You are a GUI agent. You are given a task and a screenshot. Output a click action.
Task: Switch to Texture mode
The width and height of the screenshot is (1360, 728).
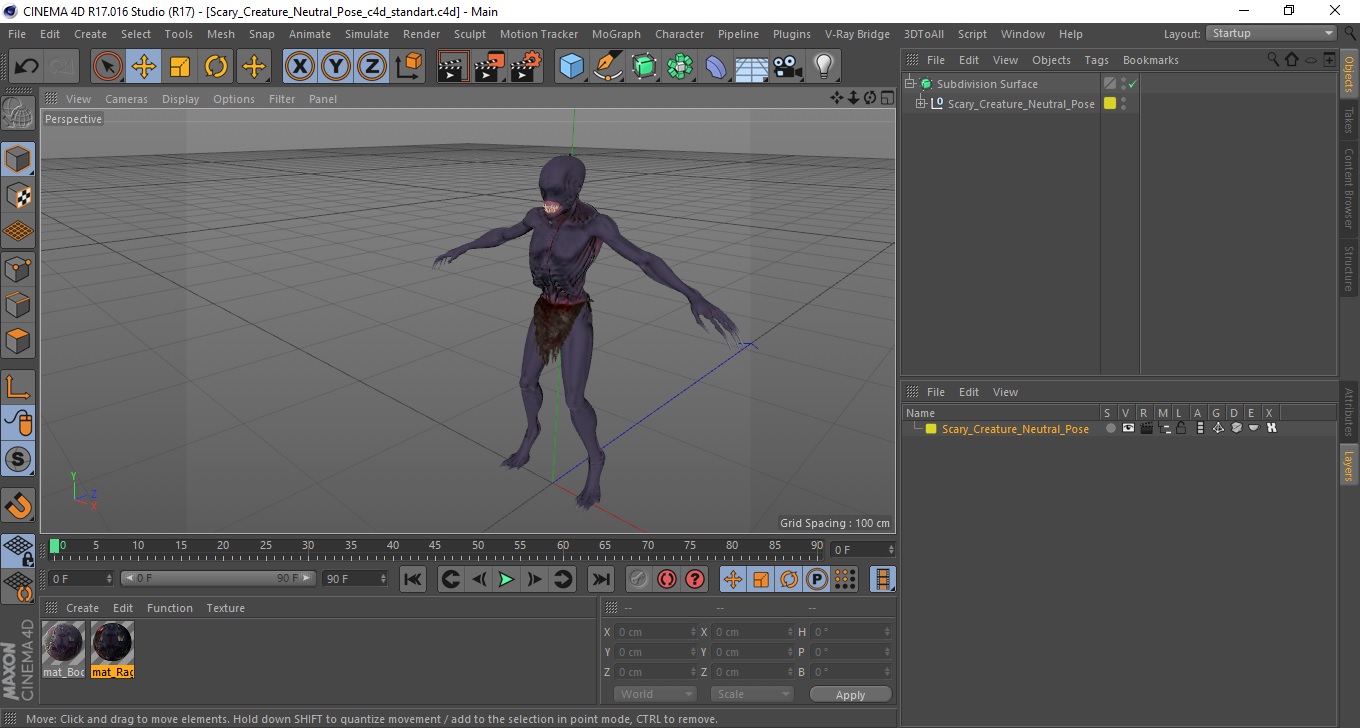pyautogui.click(x=18, y=195)
